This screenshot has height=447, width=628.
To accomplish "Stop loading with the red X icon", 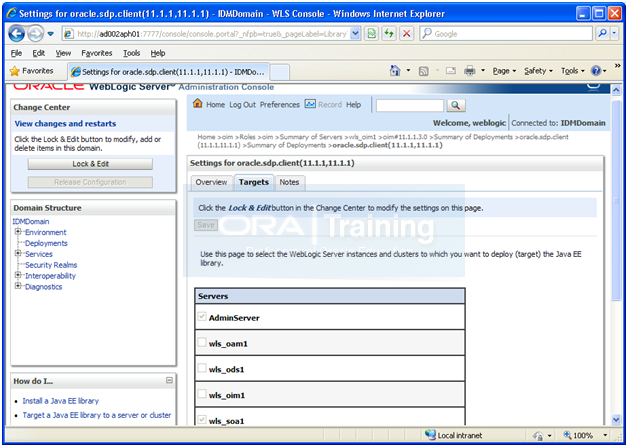I will (x=407, y=34).
